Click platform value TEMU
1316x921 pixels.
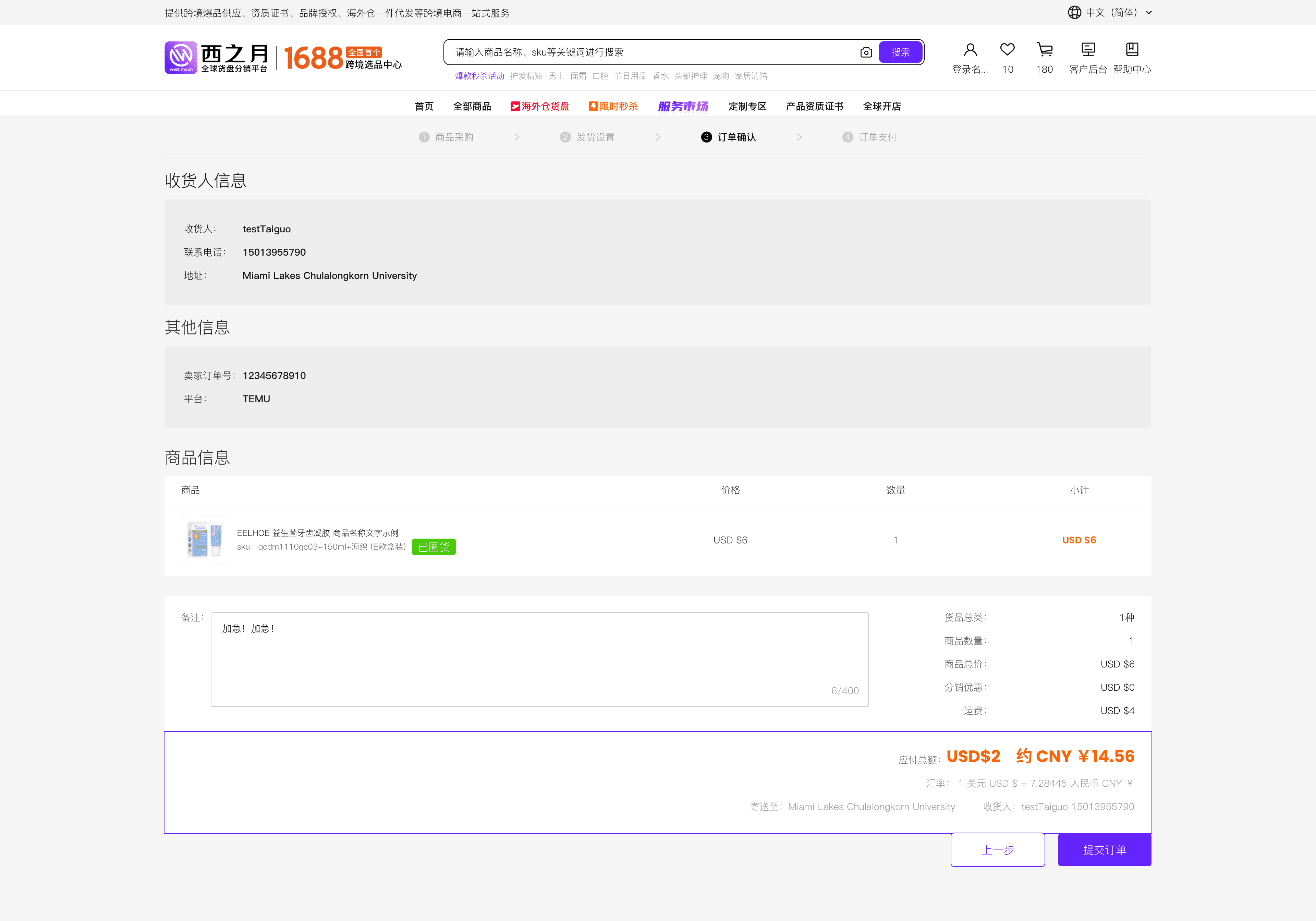click(256, 399)
